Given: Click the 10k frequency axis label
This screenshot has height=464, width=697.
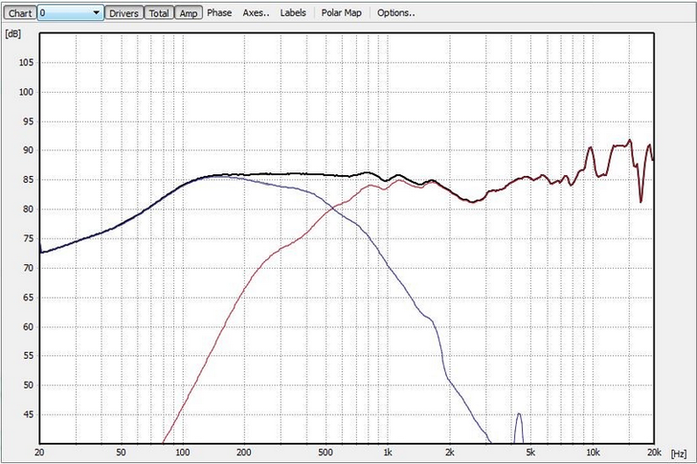Looking at the screenshot, I should tap(593, 452).
